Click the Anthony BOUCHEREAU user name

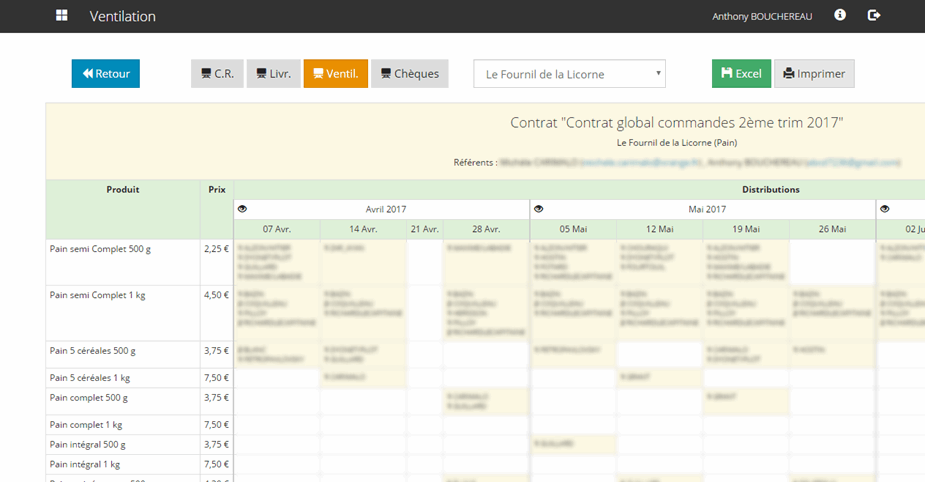(762, 17)
